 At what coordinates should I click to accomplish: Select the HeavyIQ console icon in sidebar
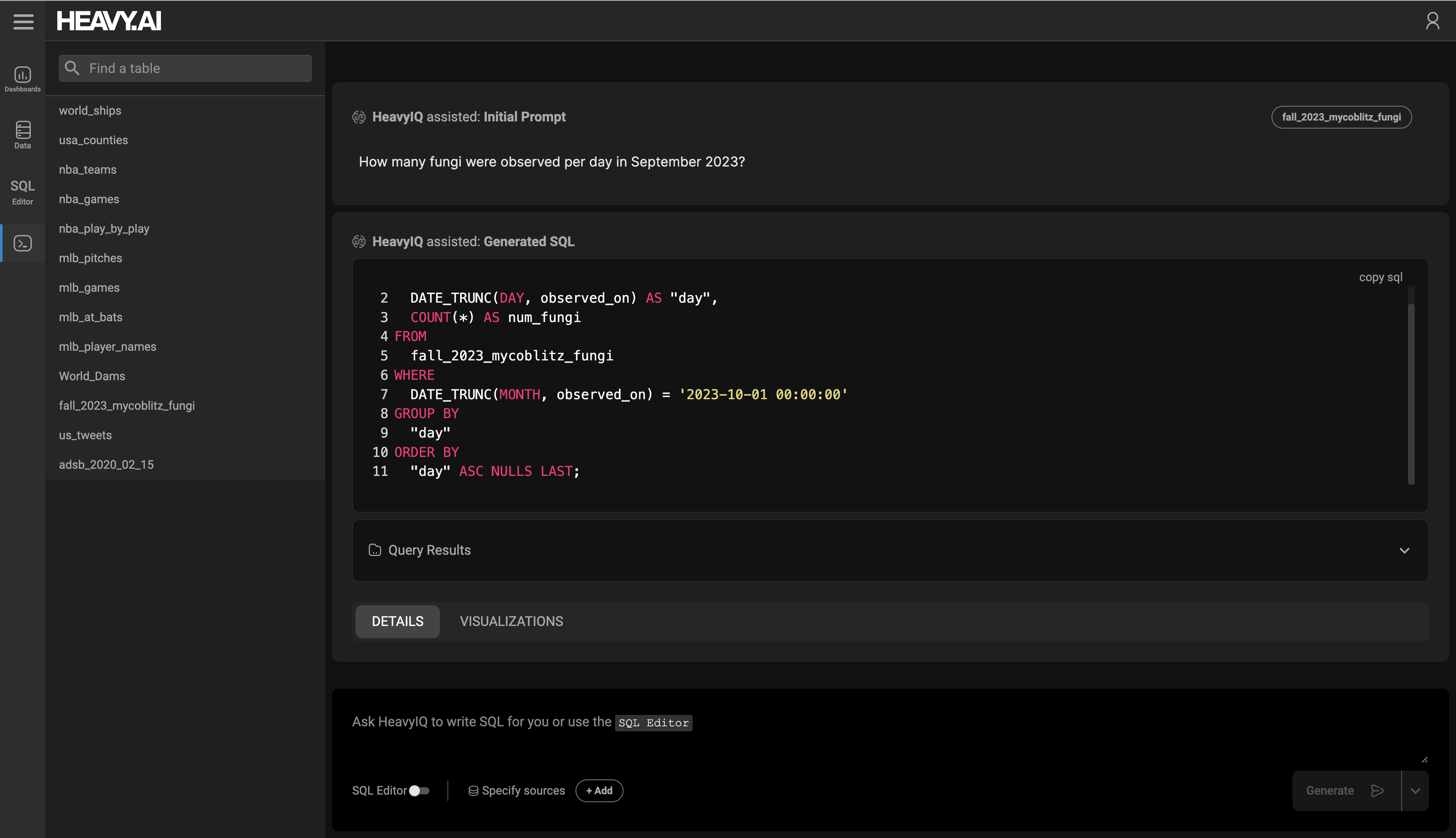(x=22, y=242)
